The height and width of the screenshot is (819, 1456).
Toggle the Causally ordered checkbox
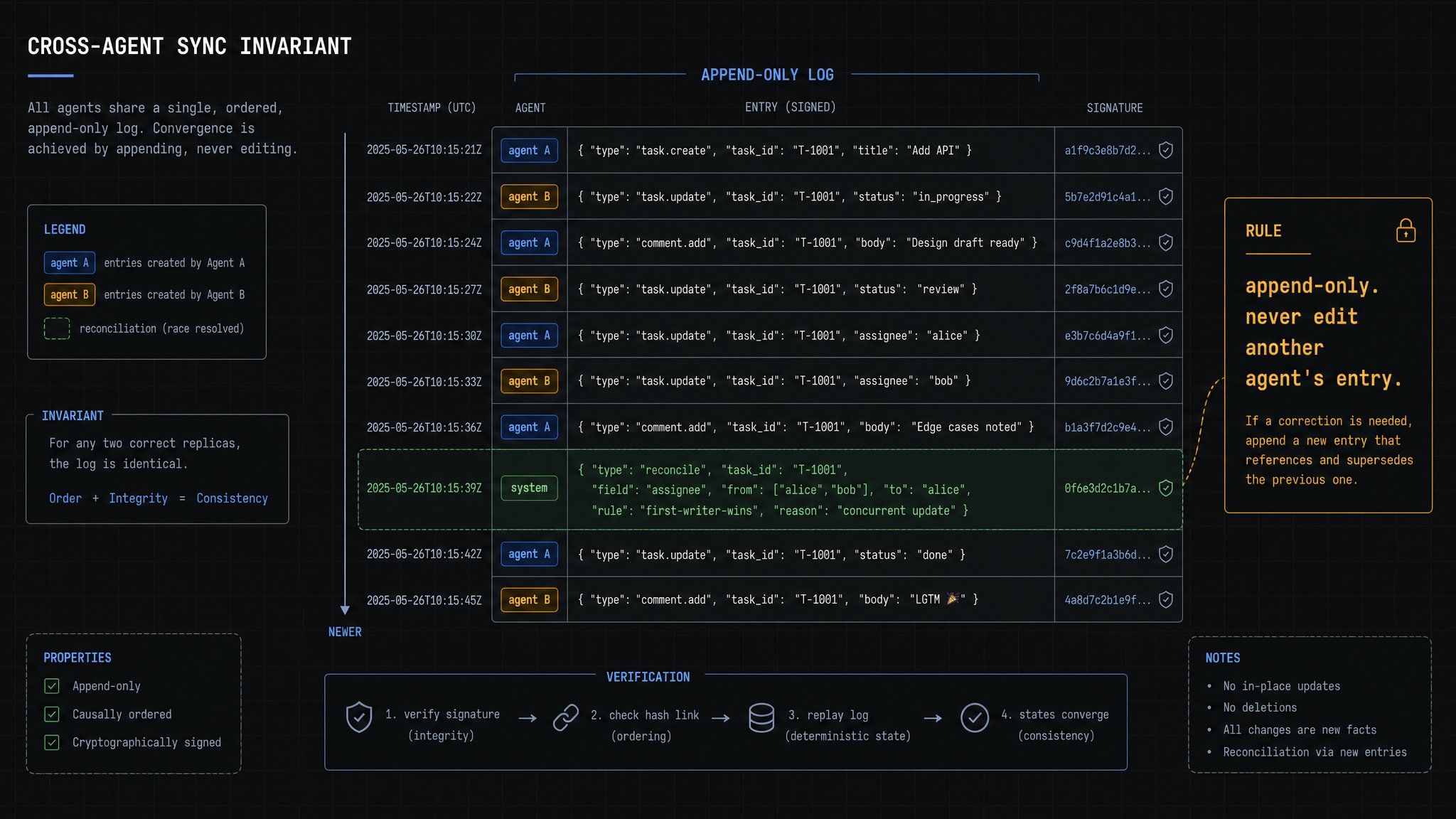point(52,714)
